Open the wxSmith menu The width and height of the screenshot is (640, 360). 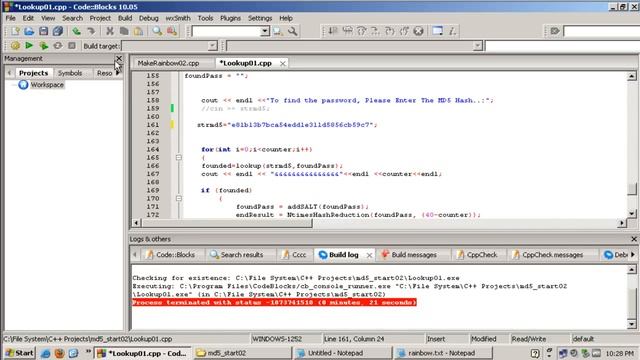[x=178, y=18]
